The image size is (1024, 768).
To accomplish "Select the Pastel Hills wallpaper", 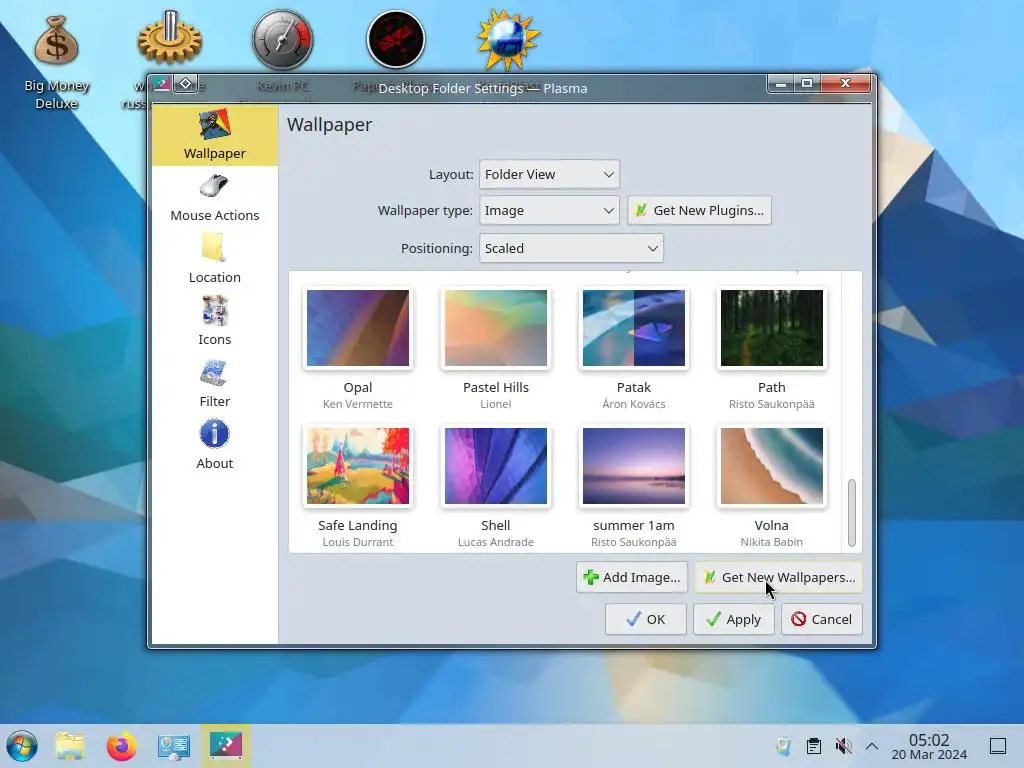I will click(496, 328).
